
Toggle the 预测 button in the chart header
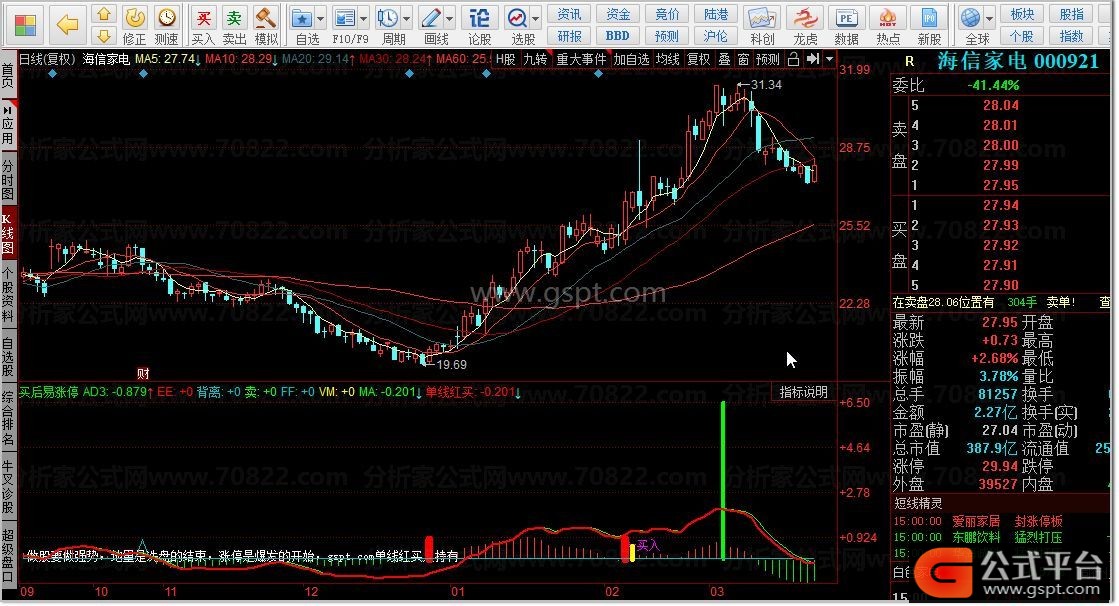[768, 59]
